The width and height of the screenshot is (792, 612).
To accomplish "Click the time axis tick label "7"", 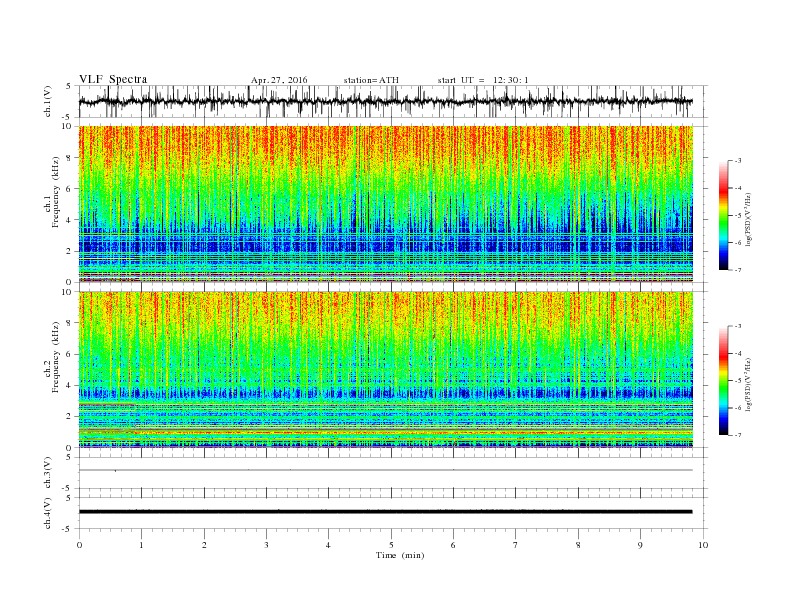I will [516, 545].
